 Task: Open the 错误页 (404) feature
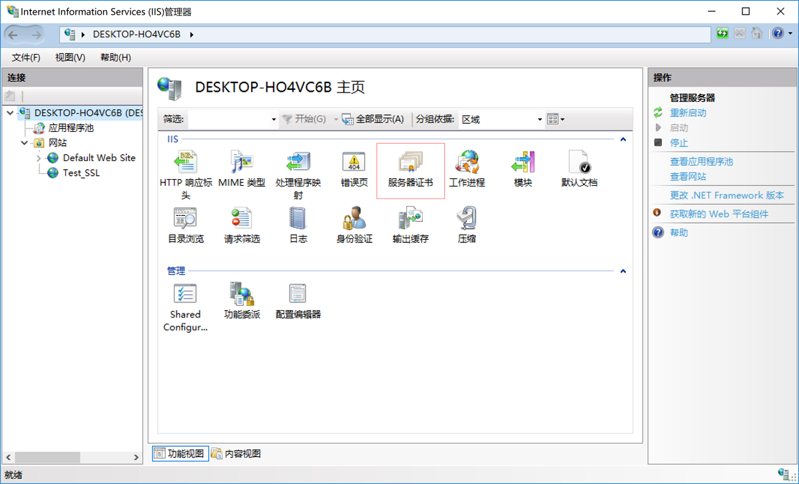354,169
